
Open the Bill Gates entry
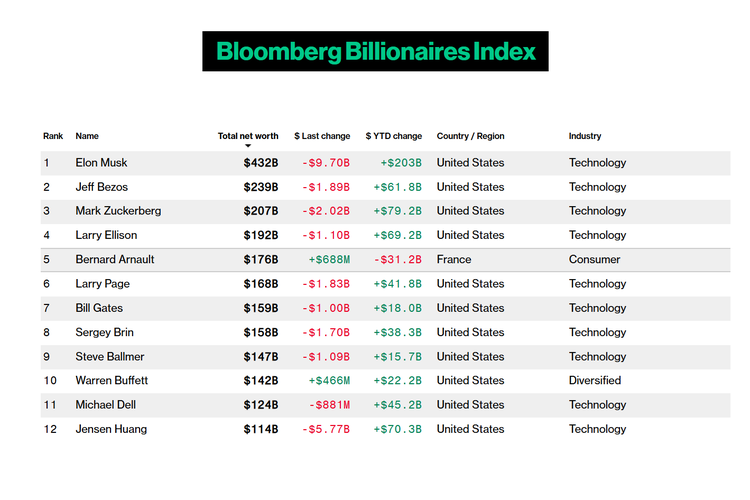click(x=98, y=308)
